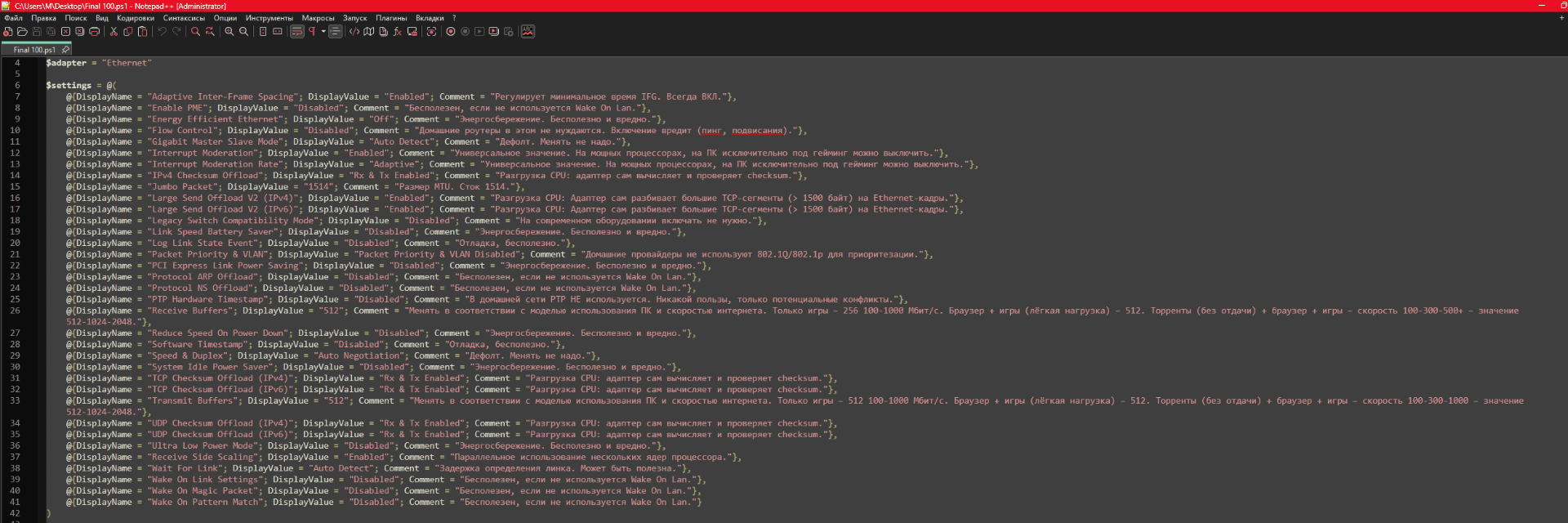
Task: Click the pin button on Final 100.ps1 tab
Action: 66,50
